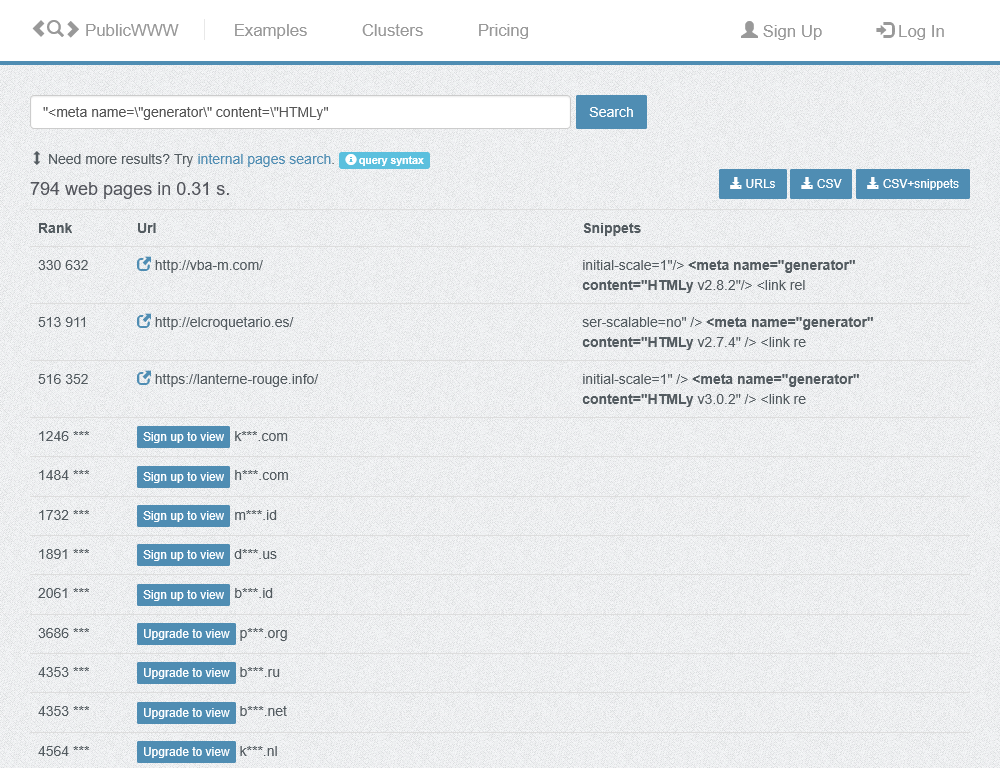1000x768 pixels.
Task: Click the http://vba-m.com/ result URL
Action: [x=208, y=265]
